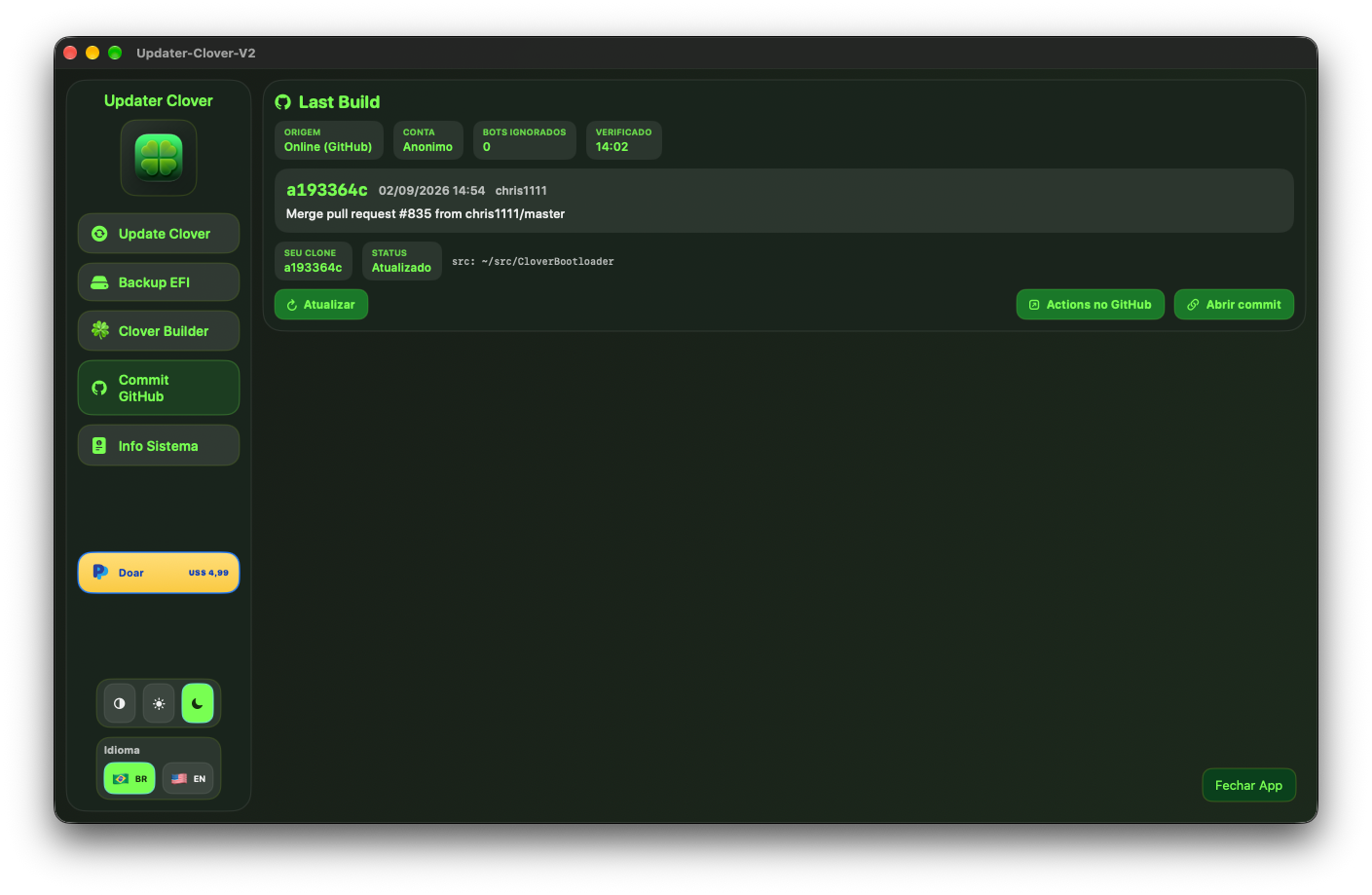Select the auto contrast theme
The height and width of the screenshot is (895, 1372).
point(120,703)
